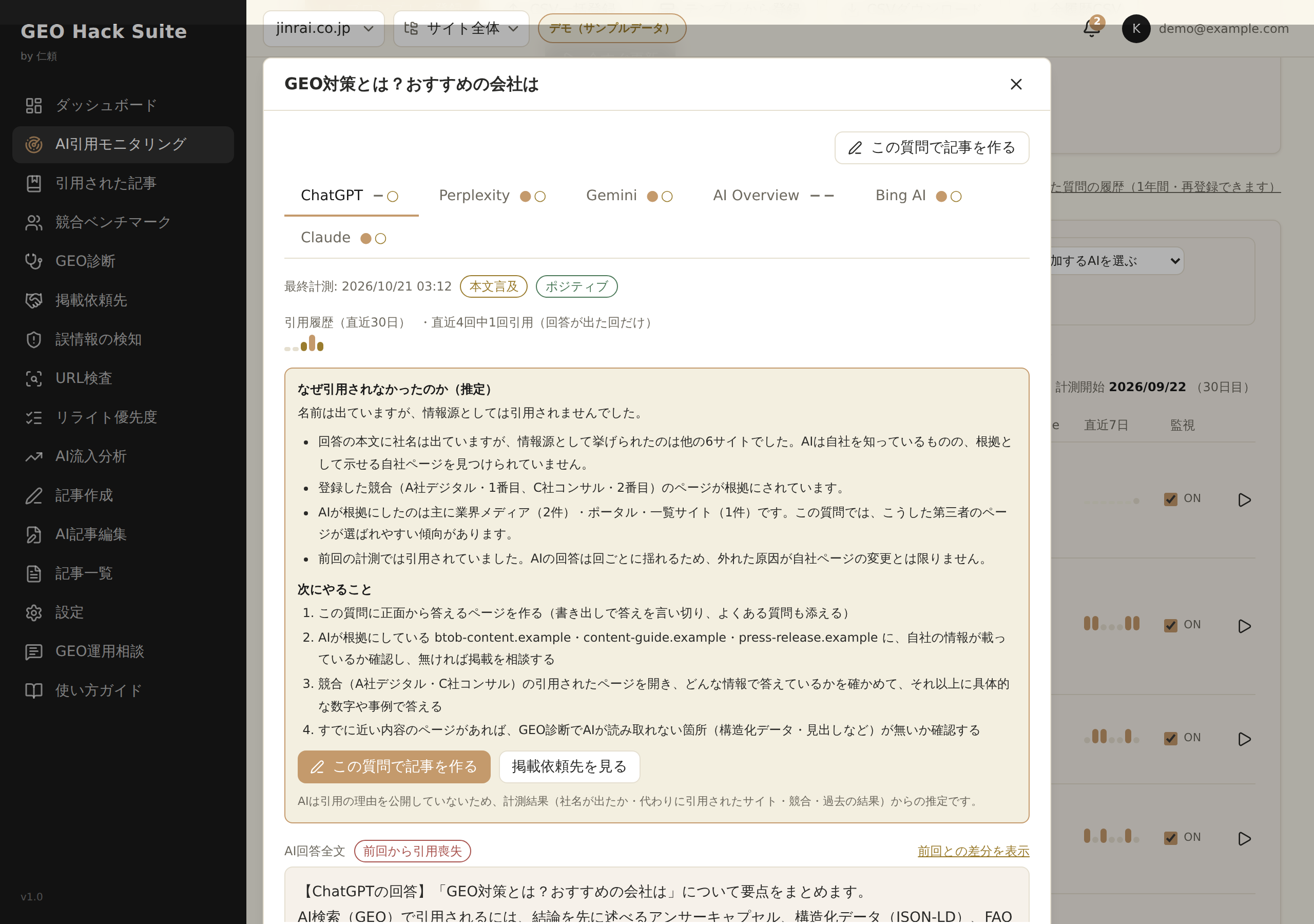1314x924 pixels.
Task: Click the リライト優先度 checklist icon
Action: tap(34, 417)
